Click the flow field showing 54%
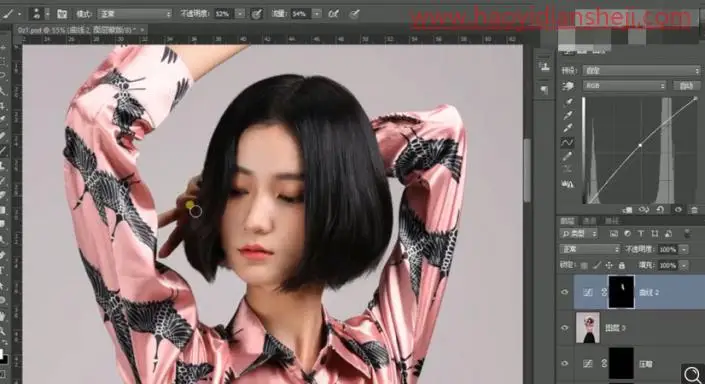 point(300,14)
